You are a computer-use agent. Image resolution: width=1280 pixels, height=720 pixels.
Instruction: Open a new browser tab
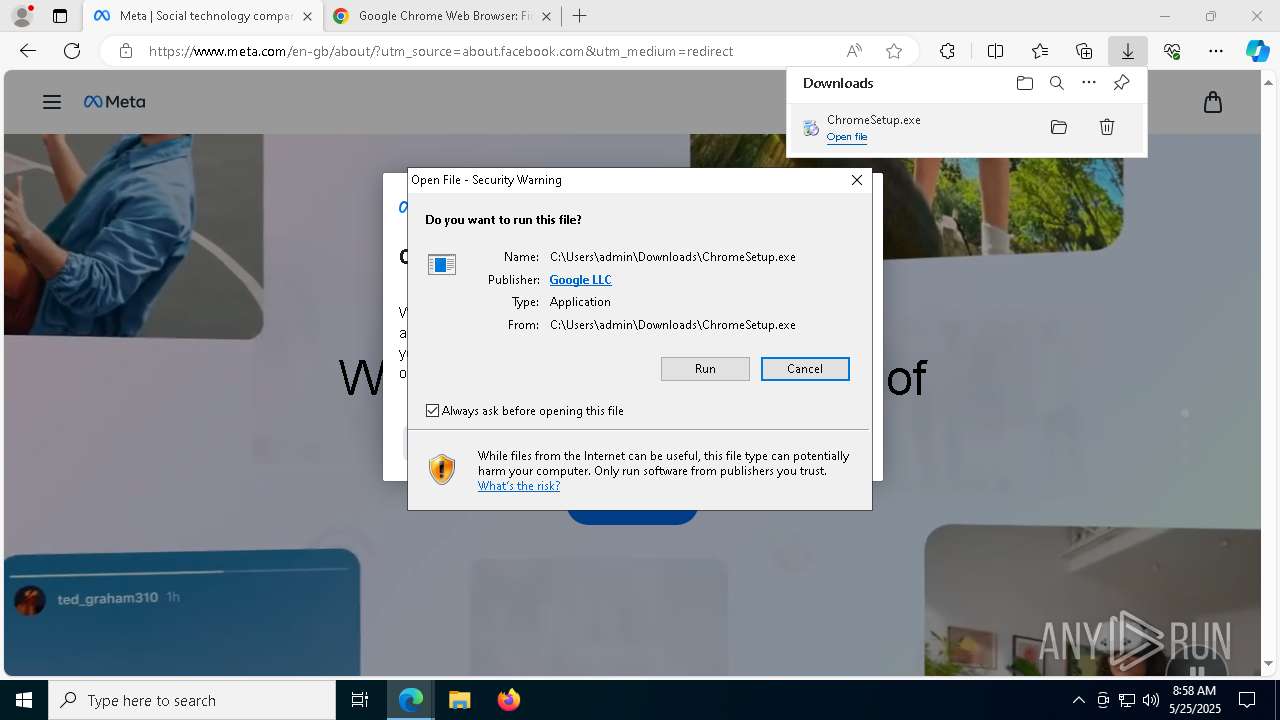(580, 16)
